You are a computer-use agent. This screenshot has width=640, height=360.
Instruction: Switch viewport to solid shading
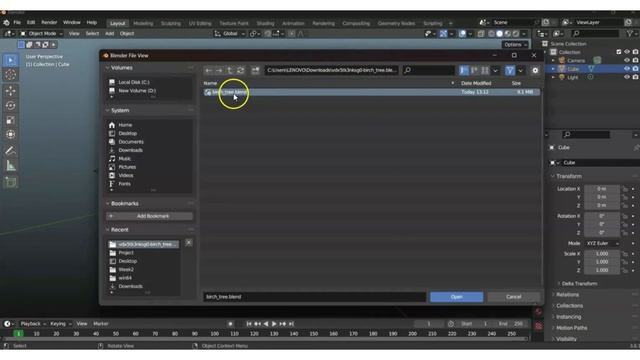coord(500,34)
